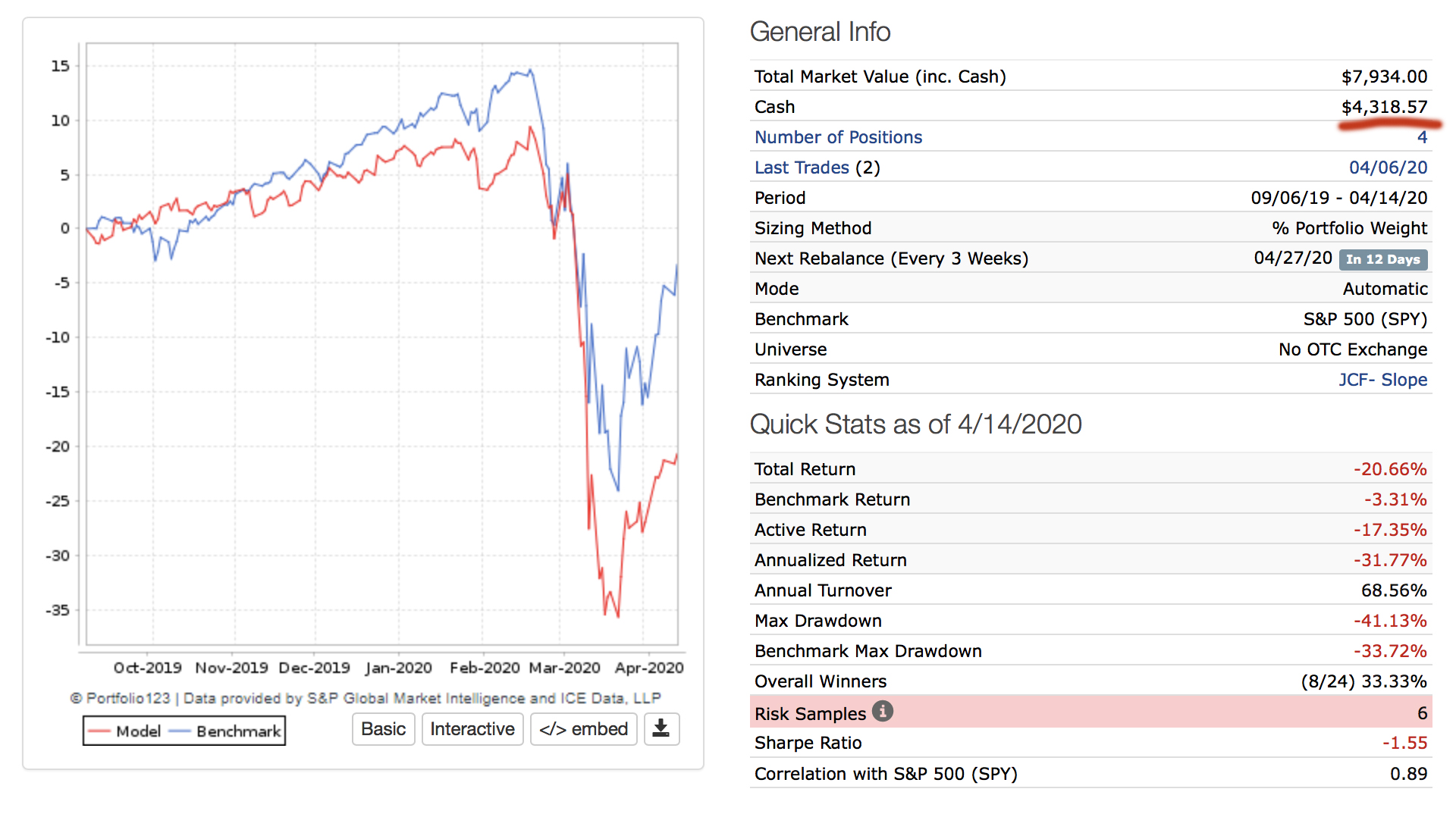Click the Quick Stats heading
The height and width of the screenshot is (814, 1456).
(x=915, y=424)
